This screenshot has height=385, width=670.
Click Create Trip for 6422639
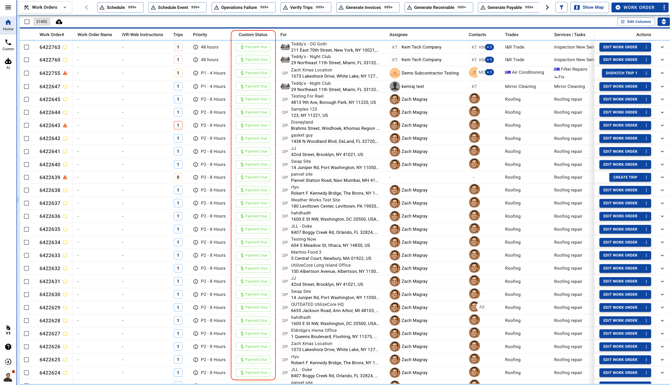pos(625,177)
